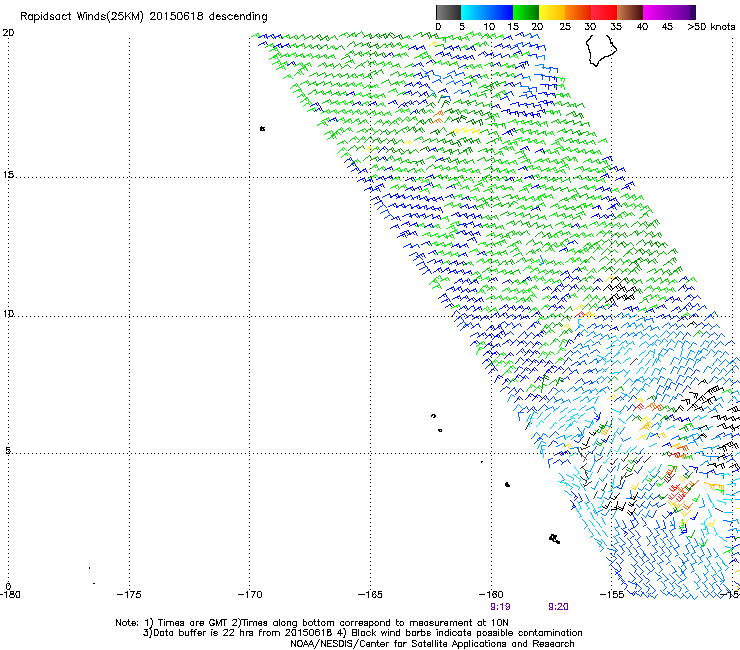The image size is (740, 650).
Task: Click the longitude label '-170'
Action: [x=250, y=594]
